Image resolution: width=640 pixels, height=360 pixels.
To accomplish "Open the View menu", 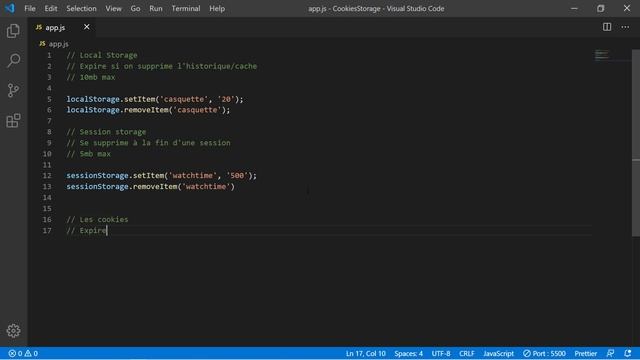I will [113, 8].
